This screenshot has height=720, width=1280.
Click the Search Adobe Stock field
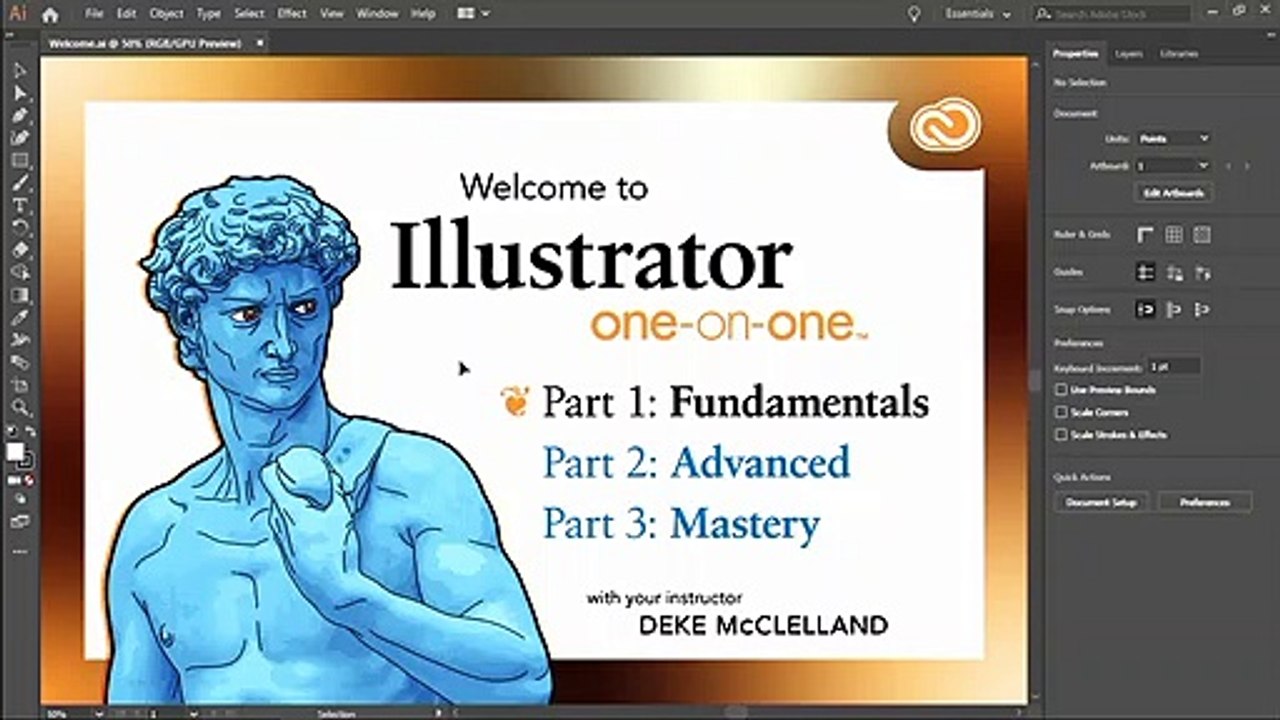1112,14
